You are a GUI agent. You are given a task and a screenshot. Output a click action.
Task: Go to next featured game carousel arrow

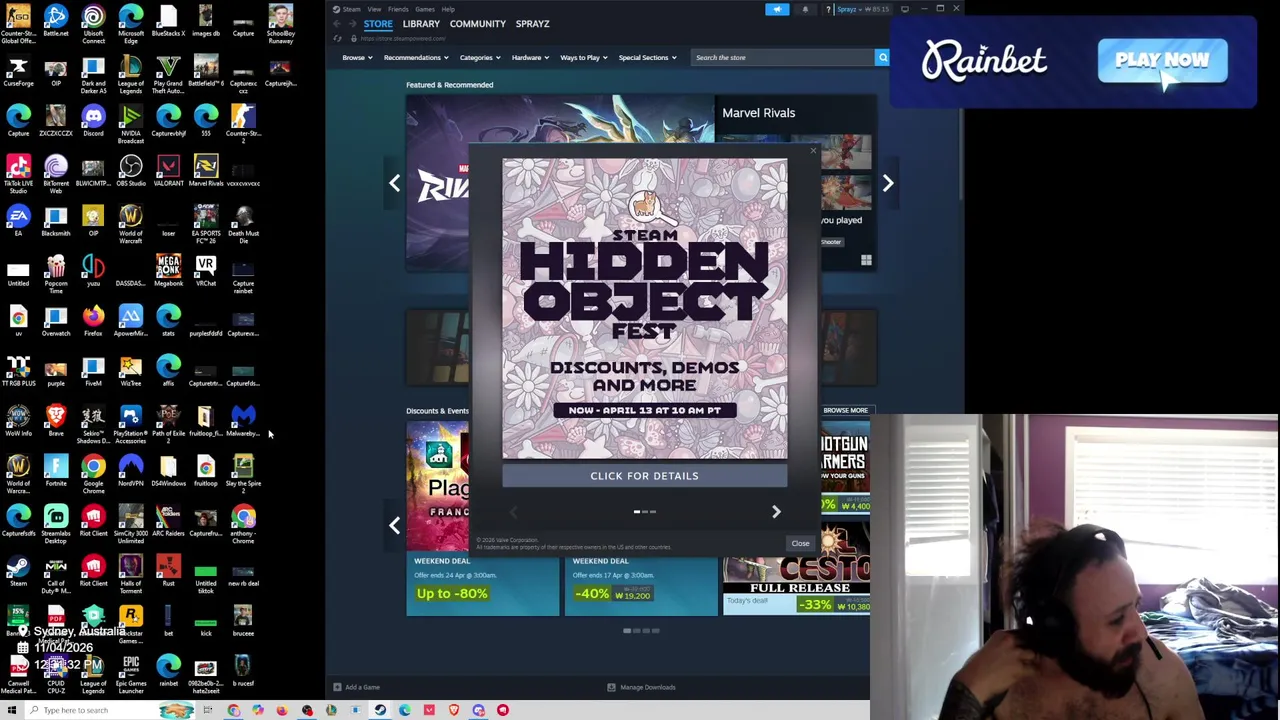tap(888, 183)
